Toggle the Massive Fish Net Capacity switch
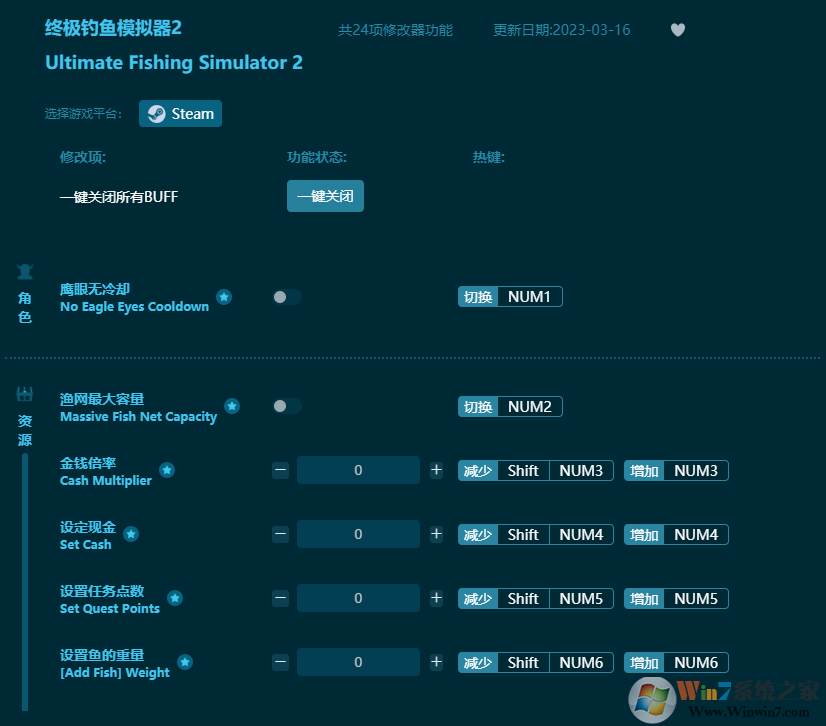 point(286,406)
